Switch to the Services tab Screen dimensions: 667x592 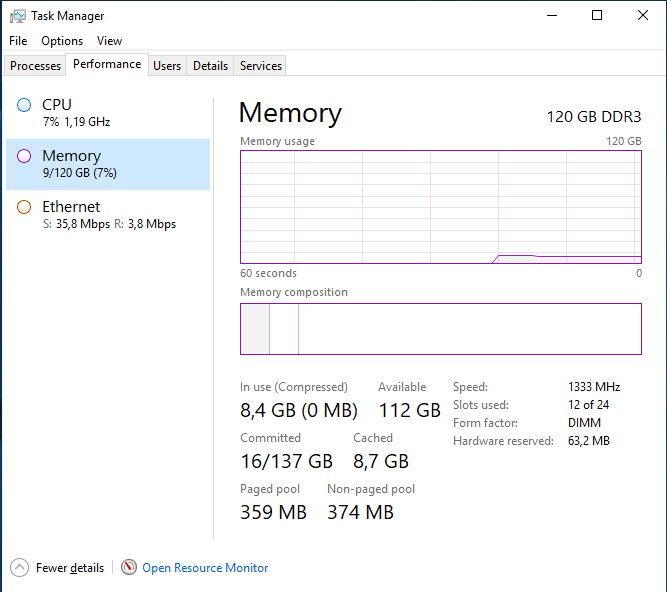[261, 66]
